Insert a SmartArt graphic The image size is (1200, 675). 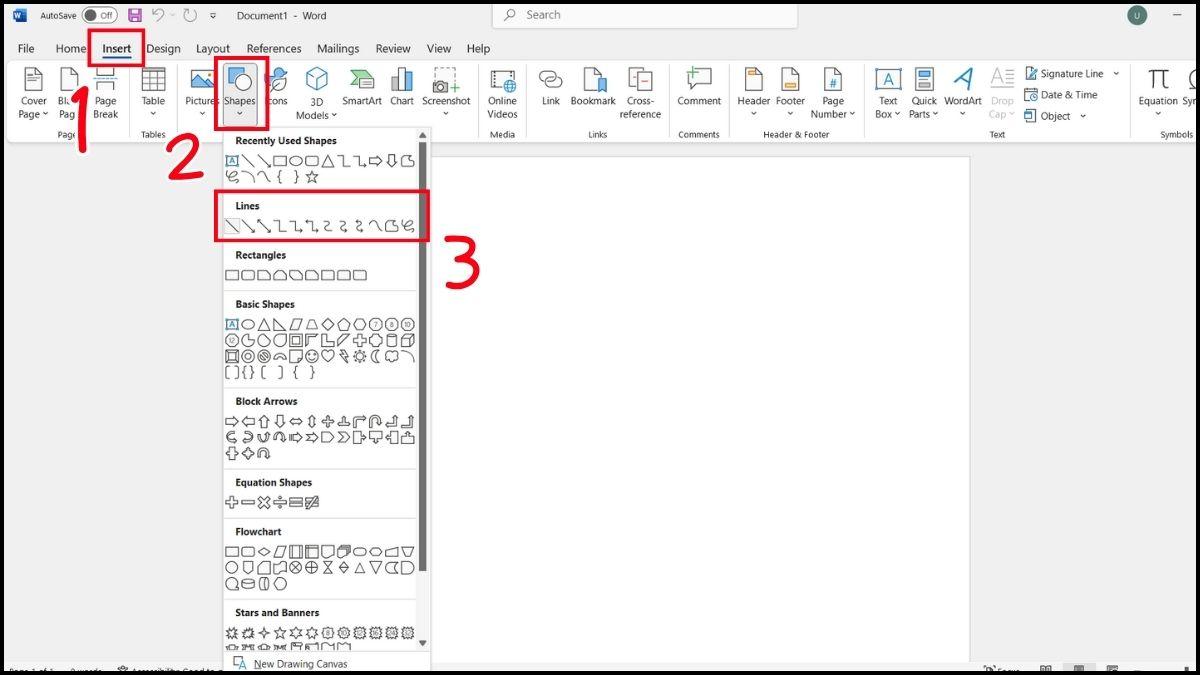tap(361, 88)
